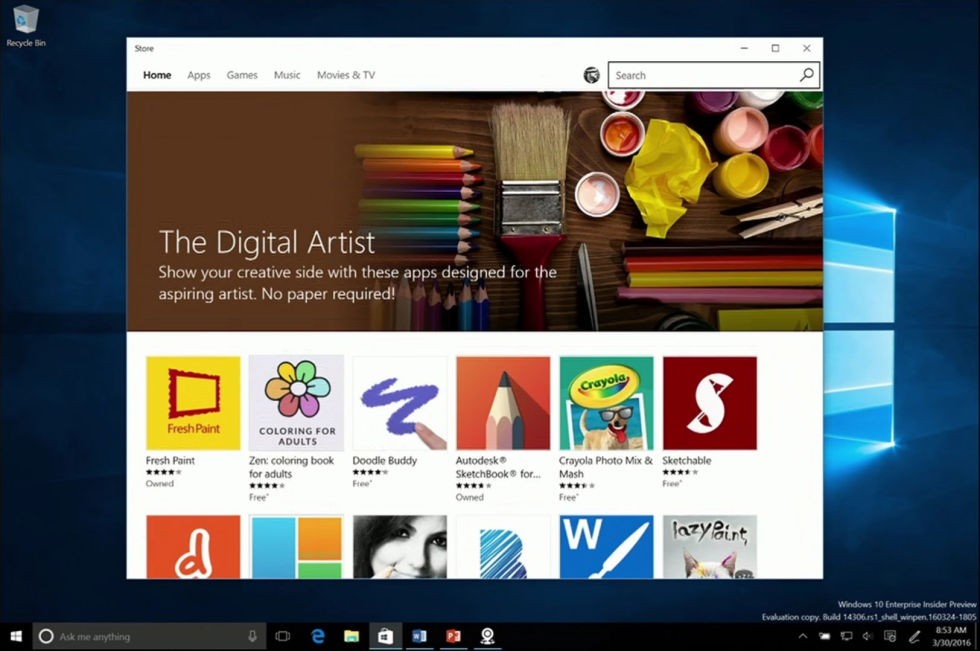Click the Fresh Paint app name
The image size is (980, 651).
point(170,460)
